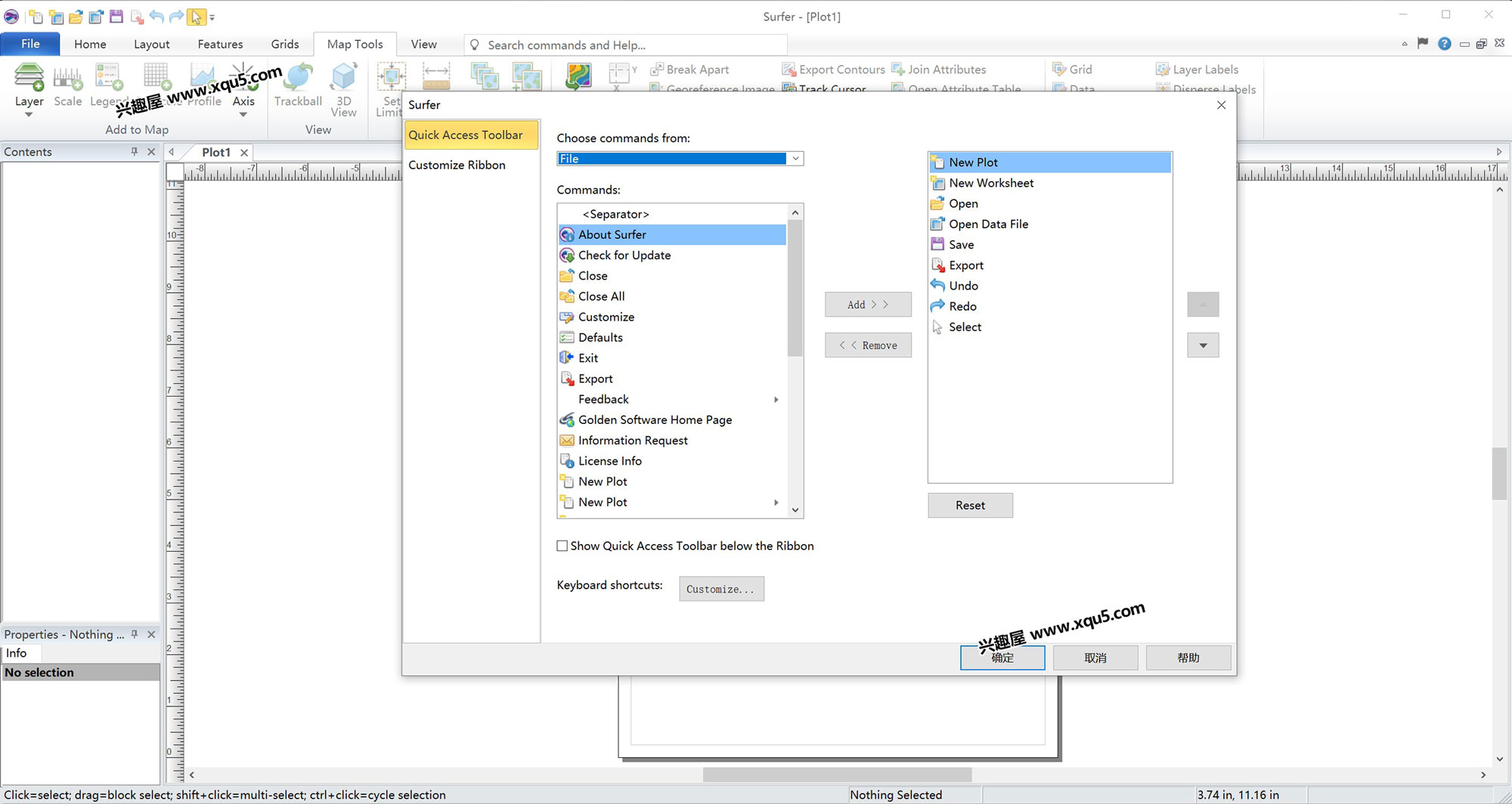Click the Remove button
1512x804 pixels.
868,345
